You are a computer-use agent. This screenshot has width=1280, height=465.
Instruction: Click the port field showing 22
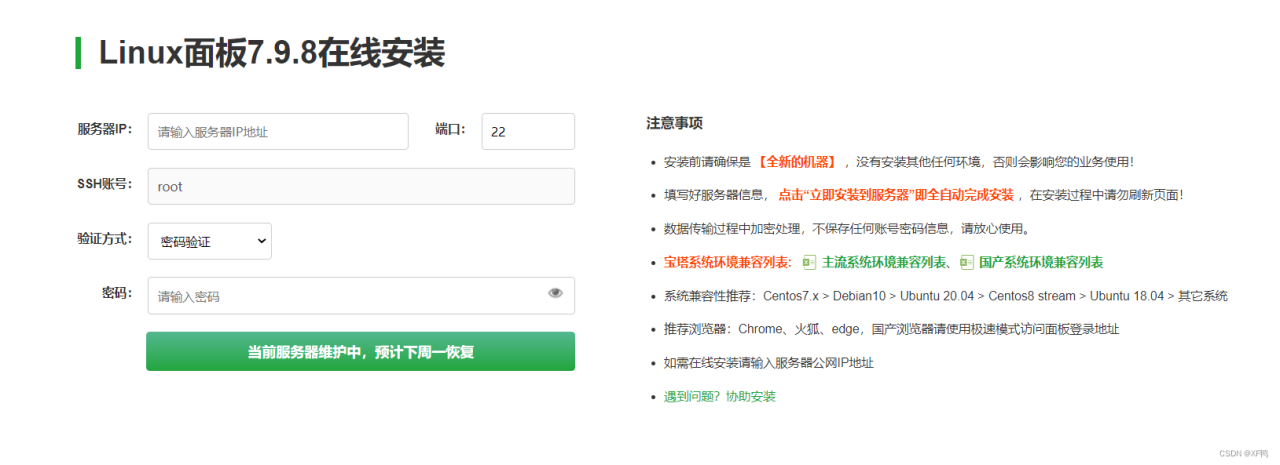(x=528, y=132)
